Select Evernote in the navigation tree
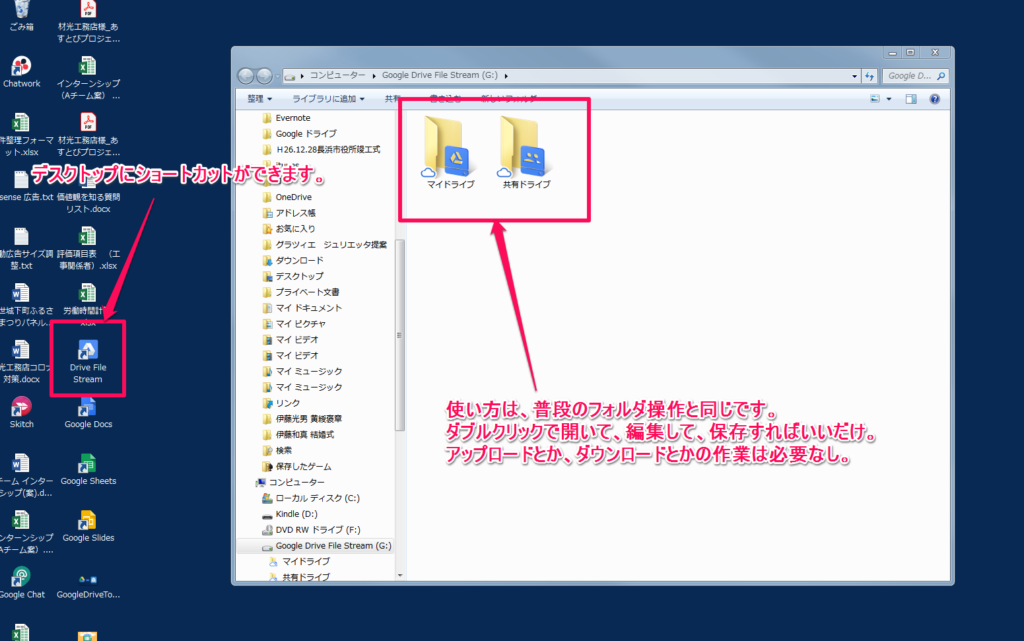 click(x=293, y=118)
